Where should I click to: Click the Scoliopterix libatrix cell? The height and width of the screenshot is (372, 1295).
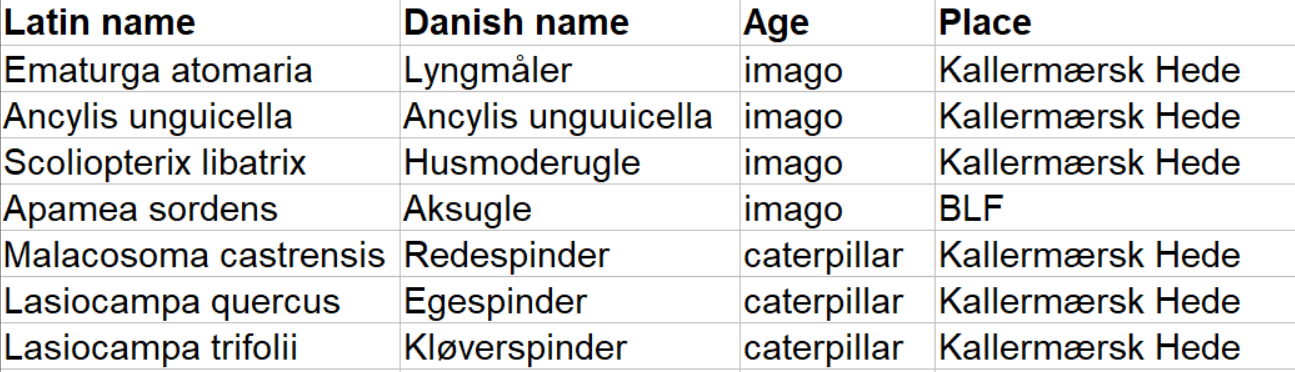[200, 162]
